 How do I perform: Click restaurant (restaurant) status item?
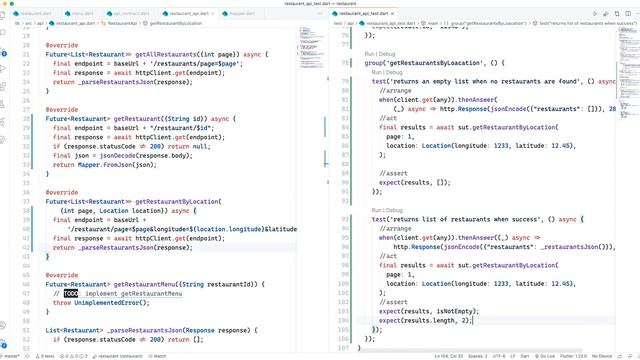pyautogui.click(x=117, y=356)
